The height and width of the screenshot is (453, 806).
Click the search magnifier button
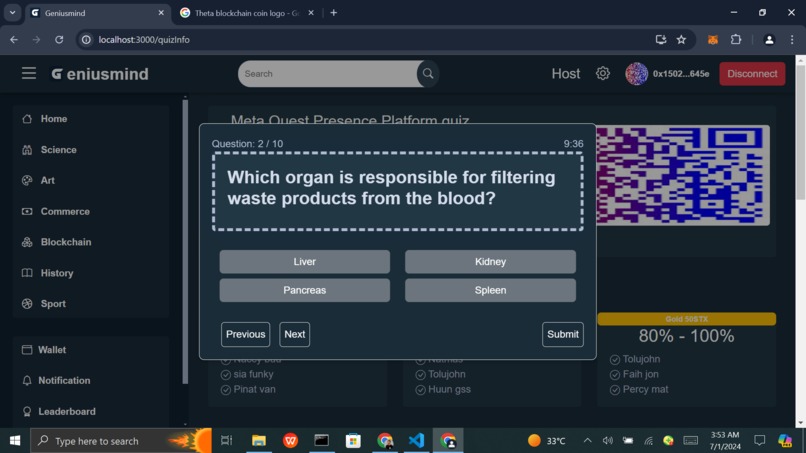[428, 74]
